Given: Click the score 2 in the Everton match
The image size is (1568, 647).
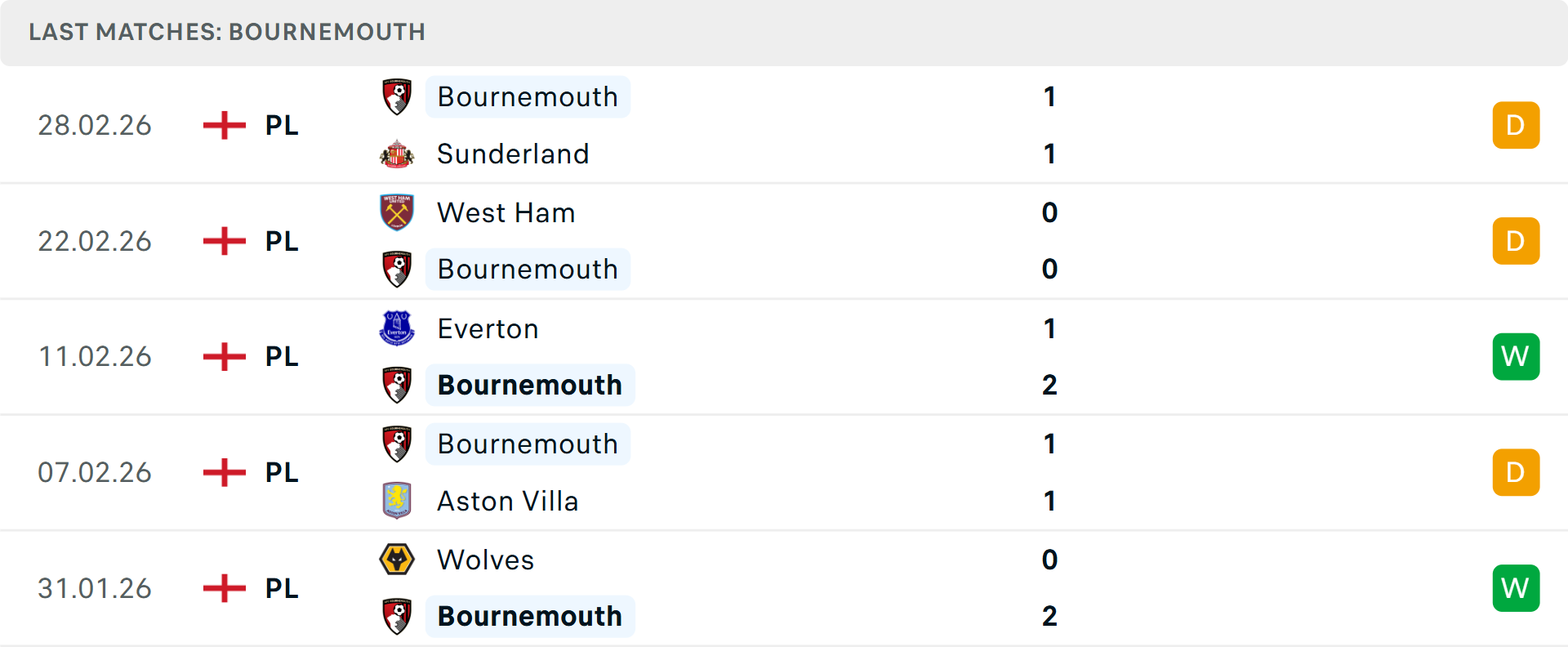Looking at the screenshot, I should point(1049,384).
